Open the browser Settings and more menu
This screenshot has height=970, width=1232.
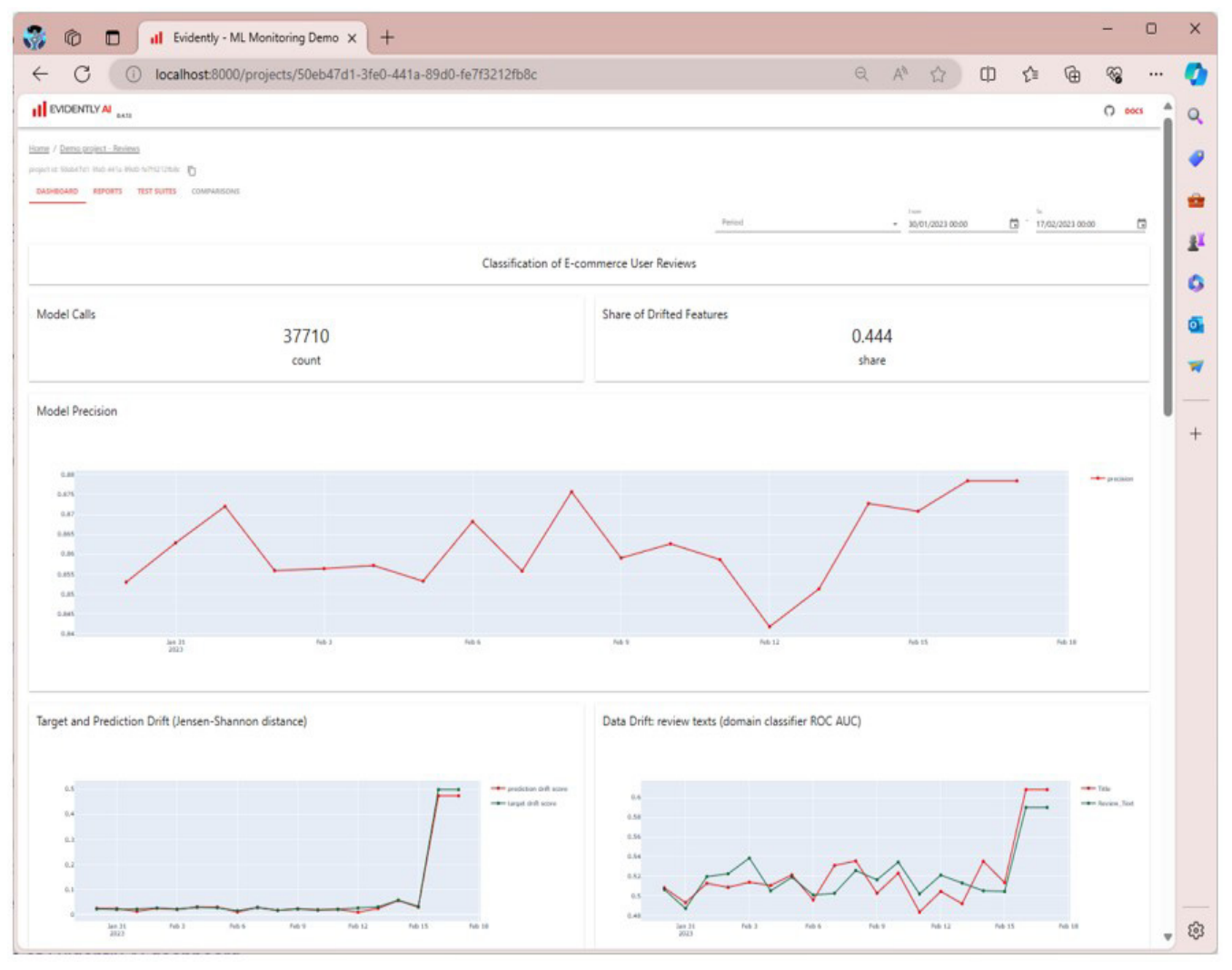click(x=1156, y=74)
